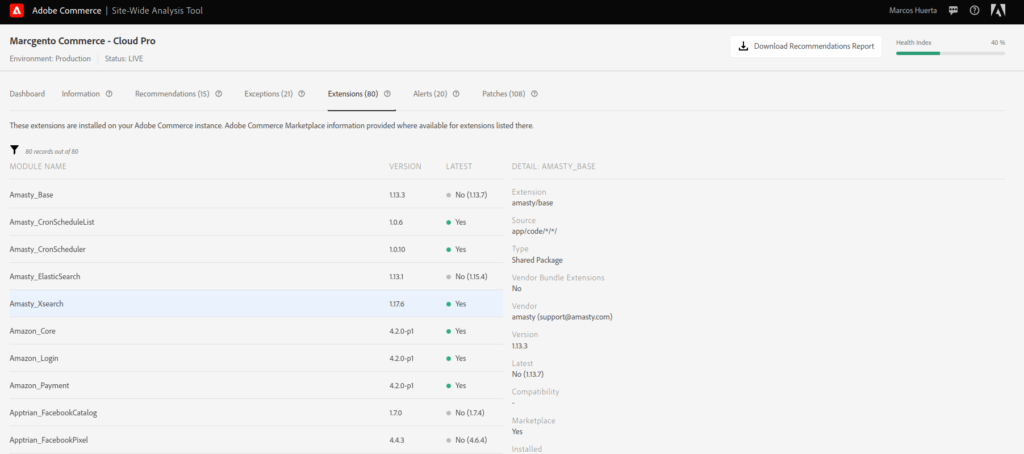Click help icon next to Alerts tab

(x=456, y=93)
